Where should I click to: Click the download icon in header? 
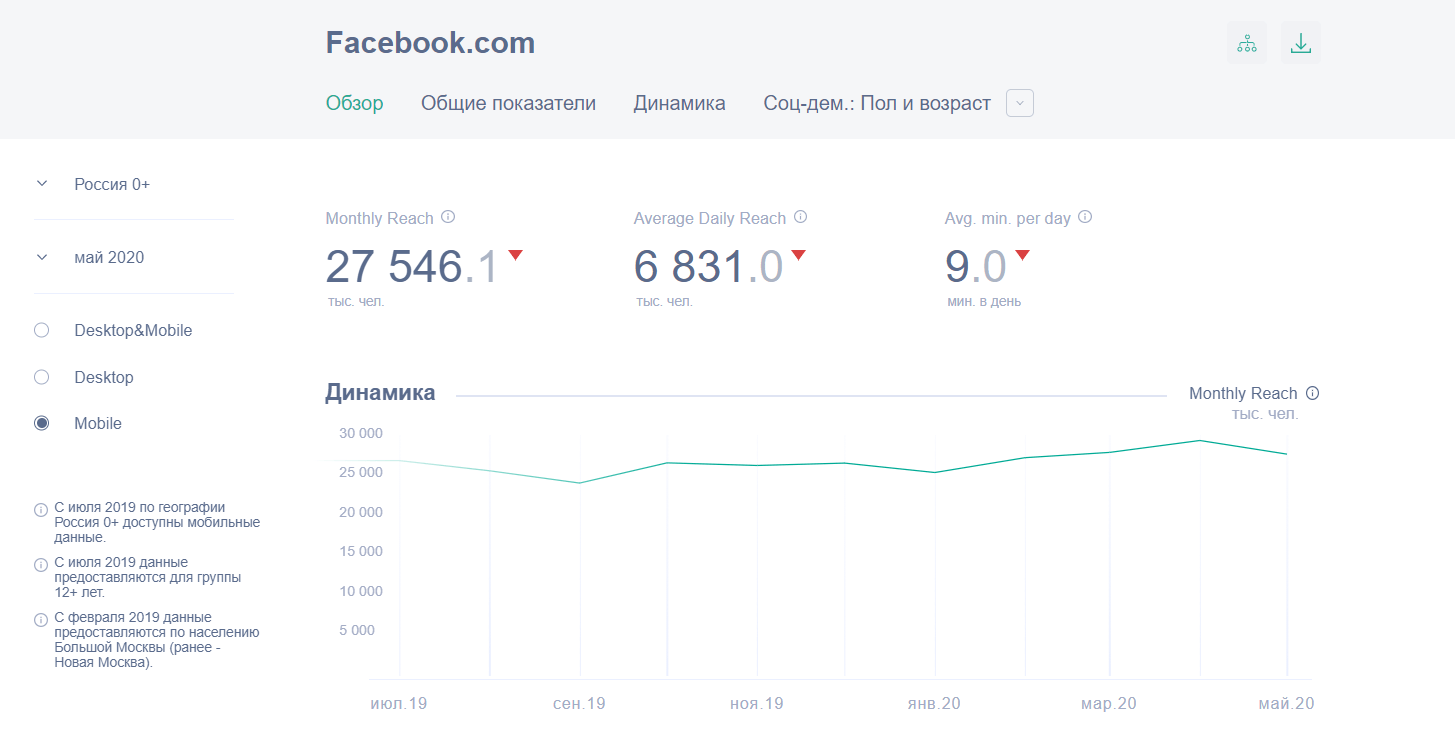click(1300, 43)
